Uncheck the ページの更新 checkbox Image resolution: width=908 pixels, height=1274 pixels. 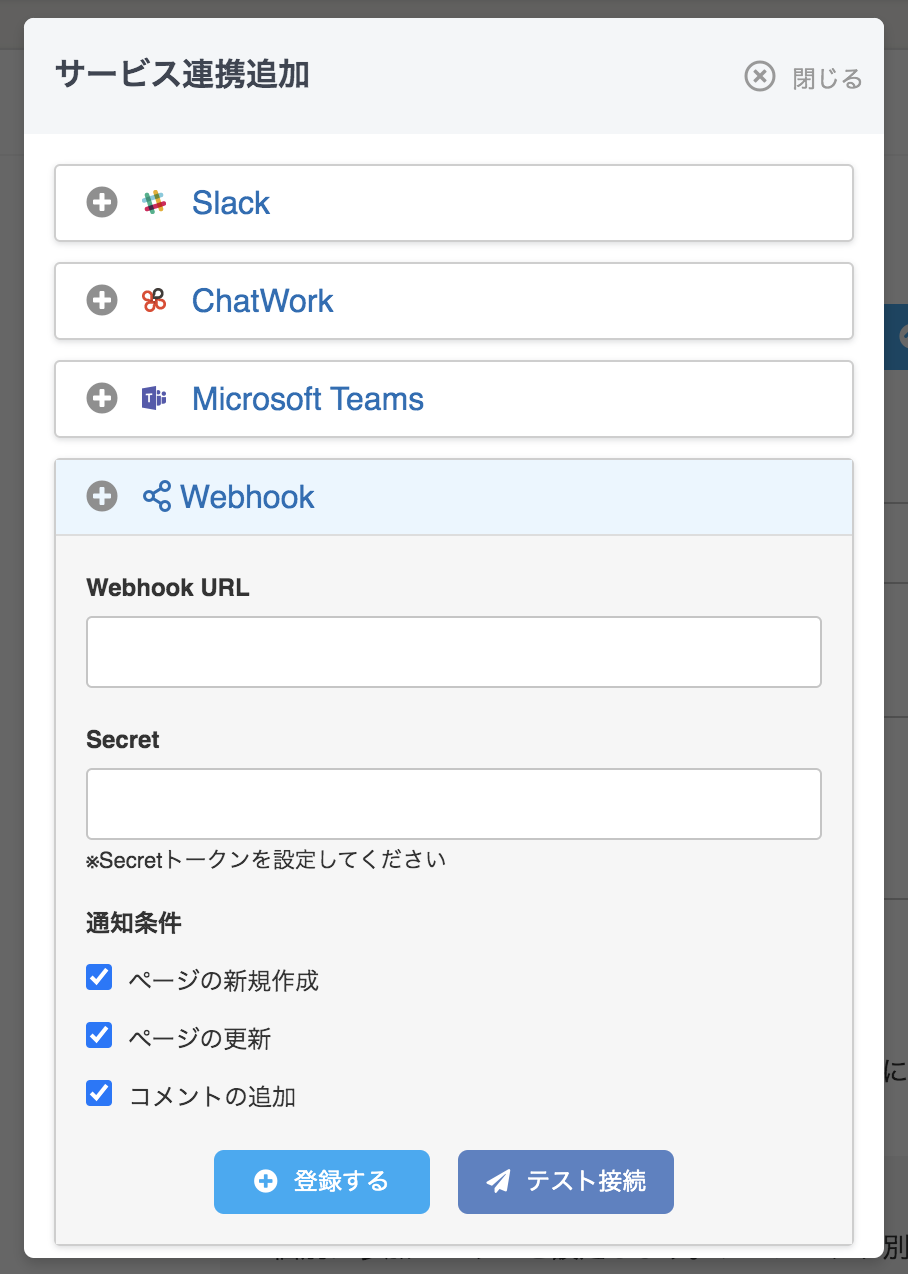[99, 1035]
